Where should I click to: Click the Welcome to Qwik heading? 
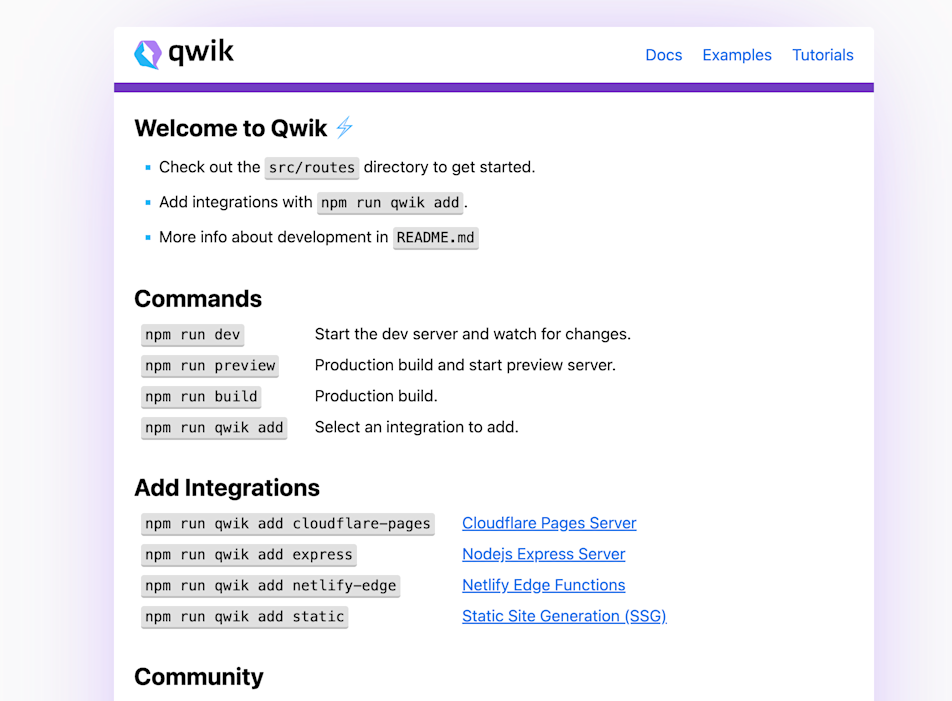[230, 128]
